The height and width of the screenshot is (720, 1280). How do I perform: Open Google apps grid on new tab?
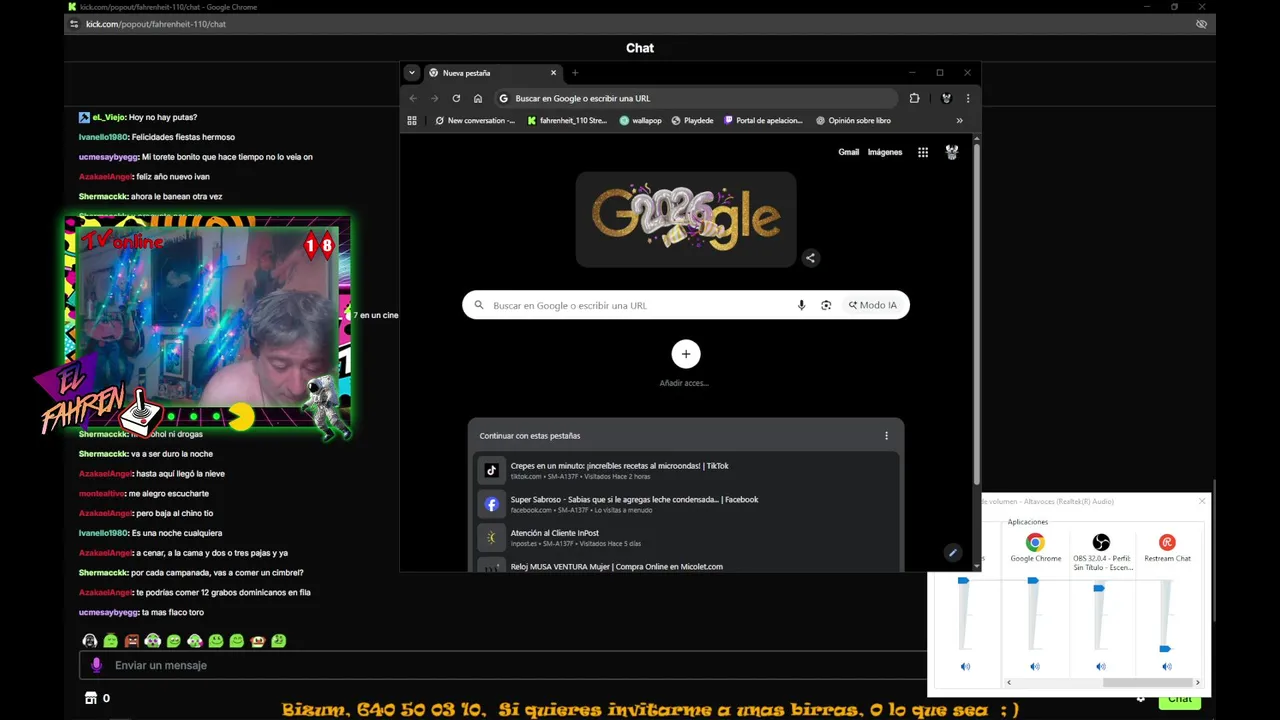point(923,152)
